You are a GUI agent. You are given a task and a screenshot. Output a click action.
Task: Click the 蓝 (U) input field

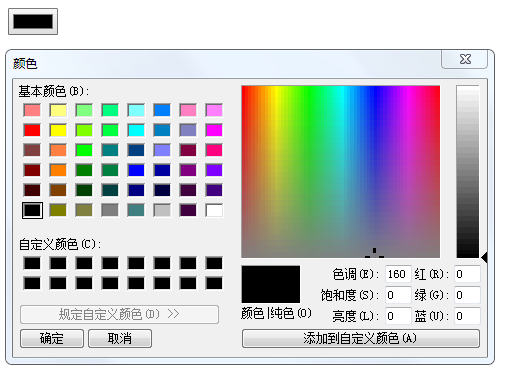tap(467, 316)
